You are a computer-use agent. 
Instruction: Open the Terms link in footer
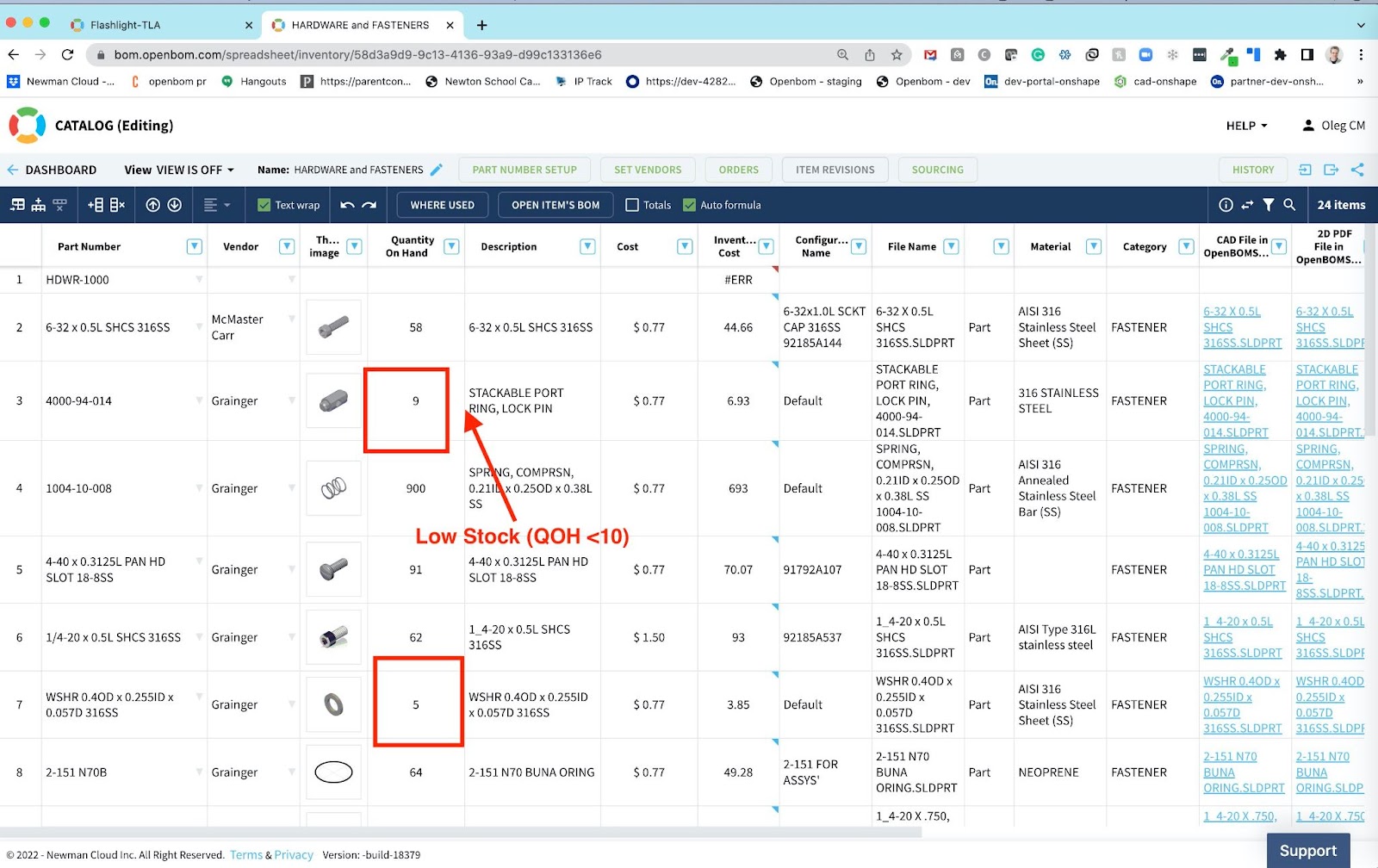(246, 855)
